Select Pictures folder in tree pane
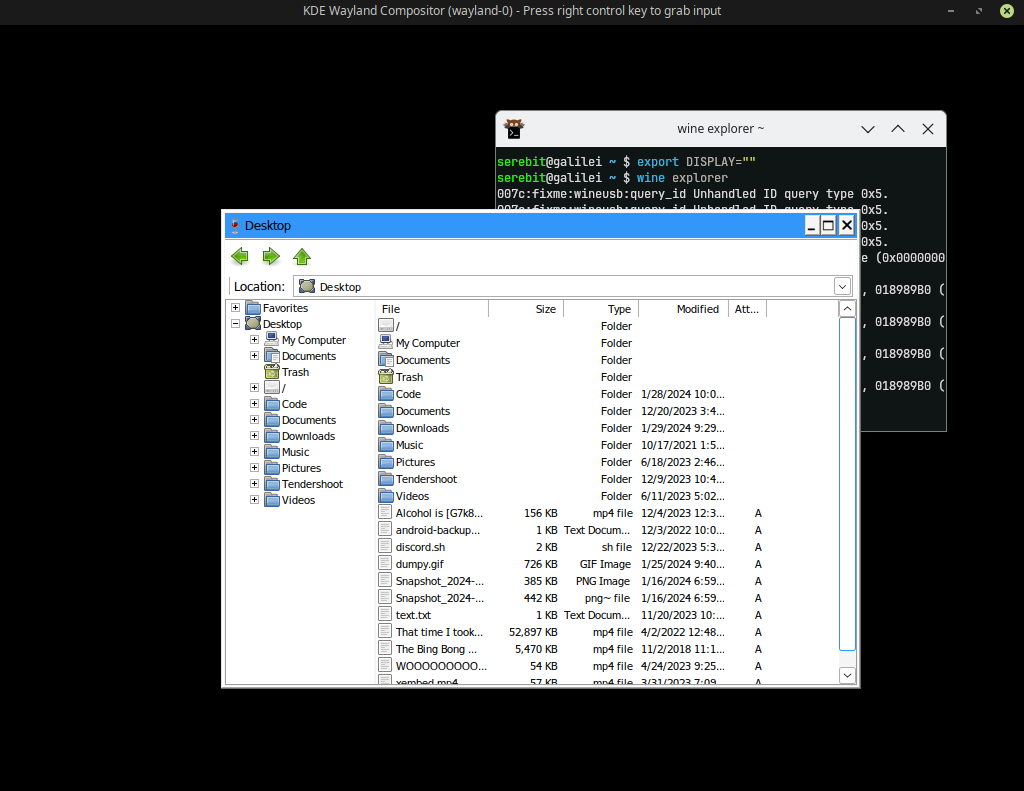The width and height of the screenshot is (1024, 791). 301,468
